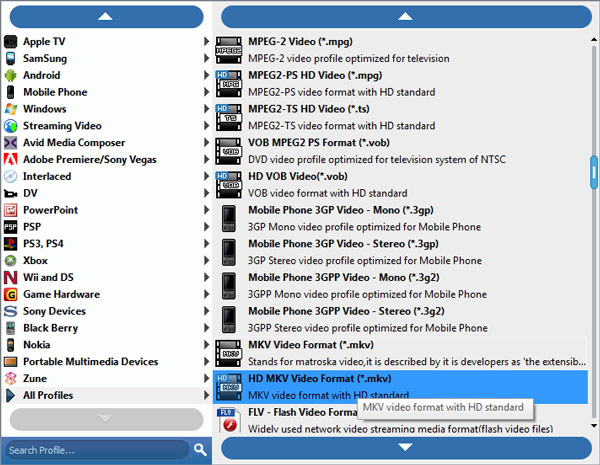Select Mobile Phone 3GPP Video - Stereo
This screenshot has height=465, width=600.
[400, 319]
